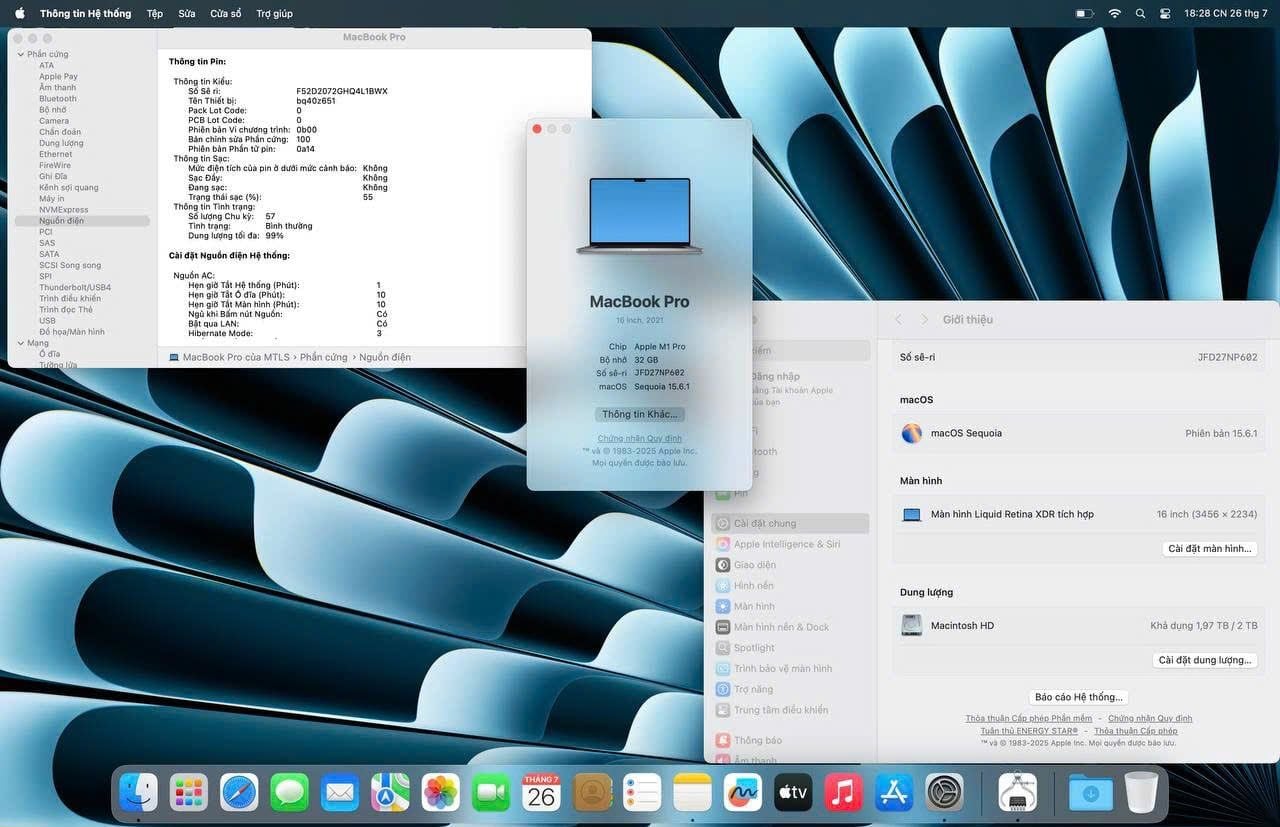Go back using the Settings back arrow
1280x827 pixels.
898,319
